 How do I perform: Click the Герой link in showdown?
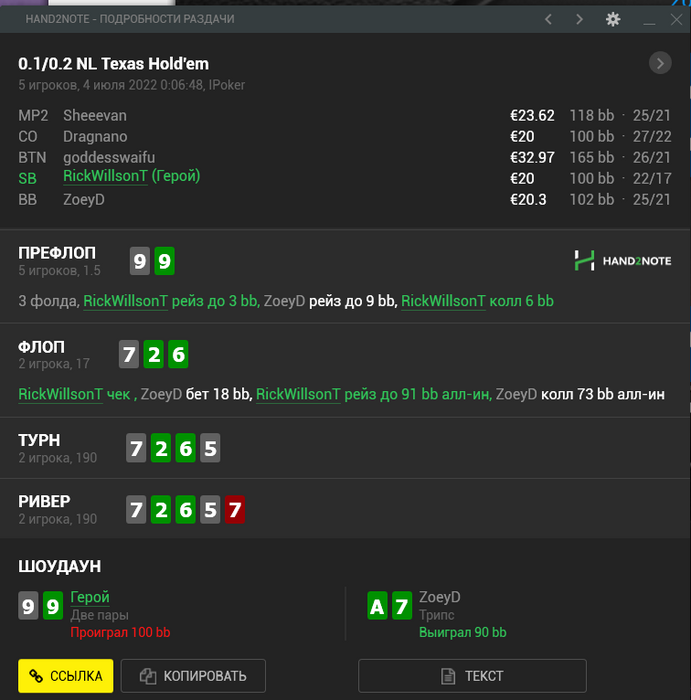click(x=90, y=597)
